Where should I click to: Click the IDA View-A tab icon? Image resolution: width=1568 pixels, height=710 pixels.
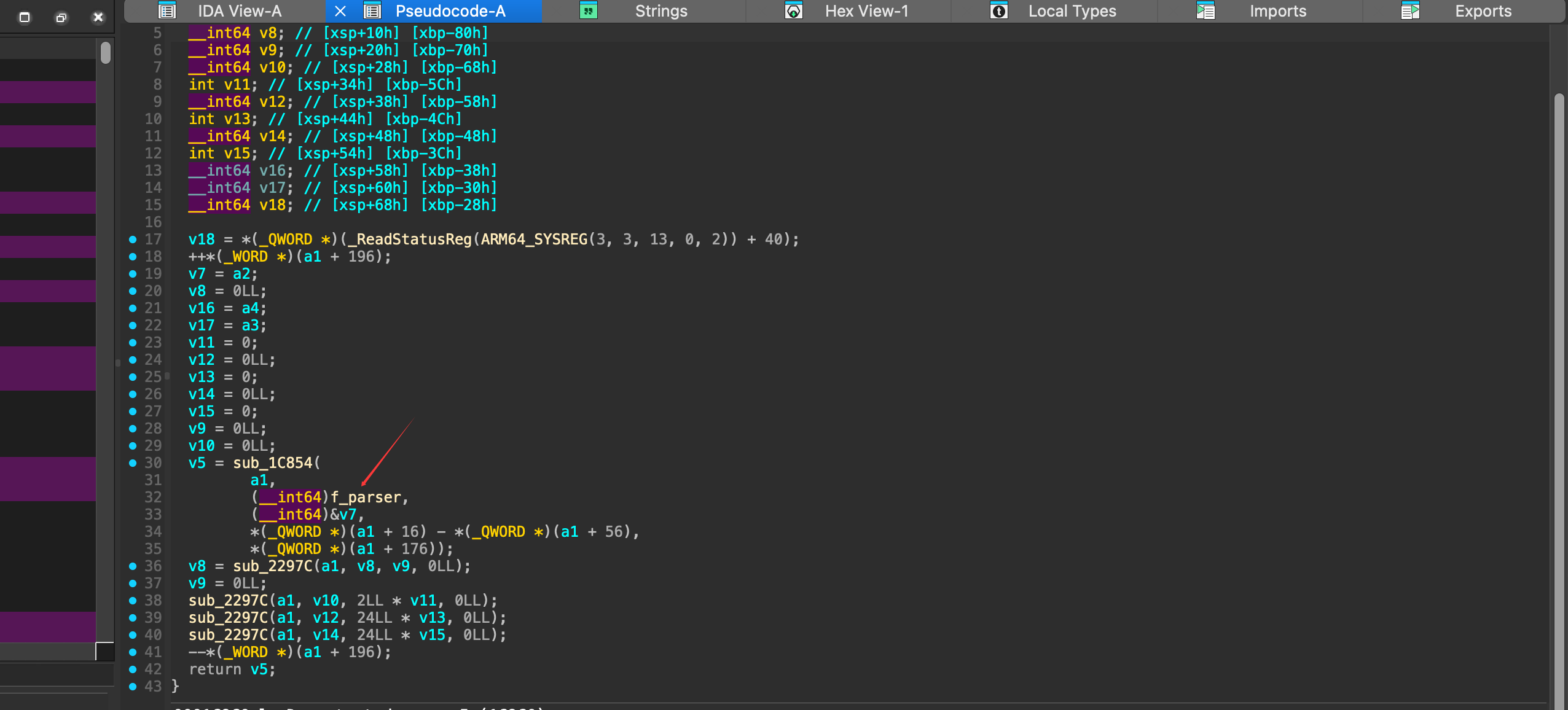[x=167, y=11]
